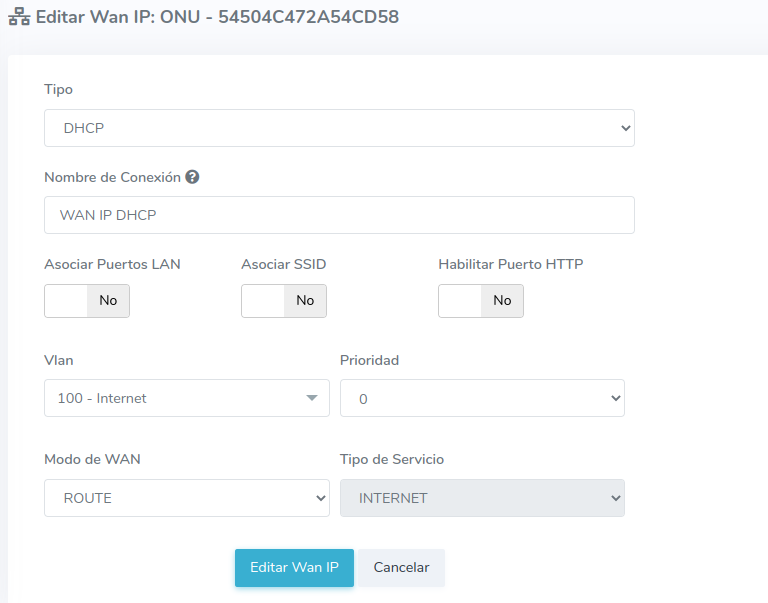Click the help icon next to Nombre de Conexión
The height and width of the screenshot is (603, 768).
[192, 177]
